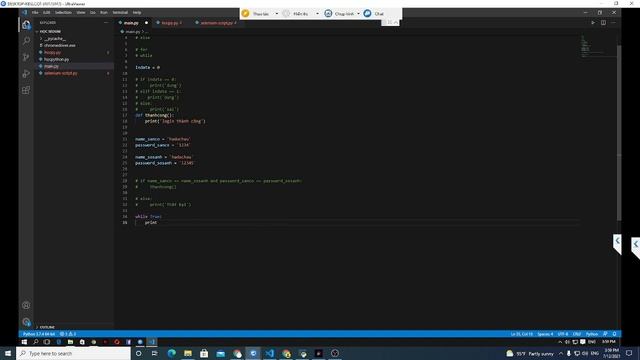Click errors and warnings count in status bar
Viewport: 640px width, 360px height.
click(68, 334)
